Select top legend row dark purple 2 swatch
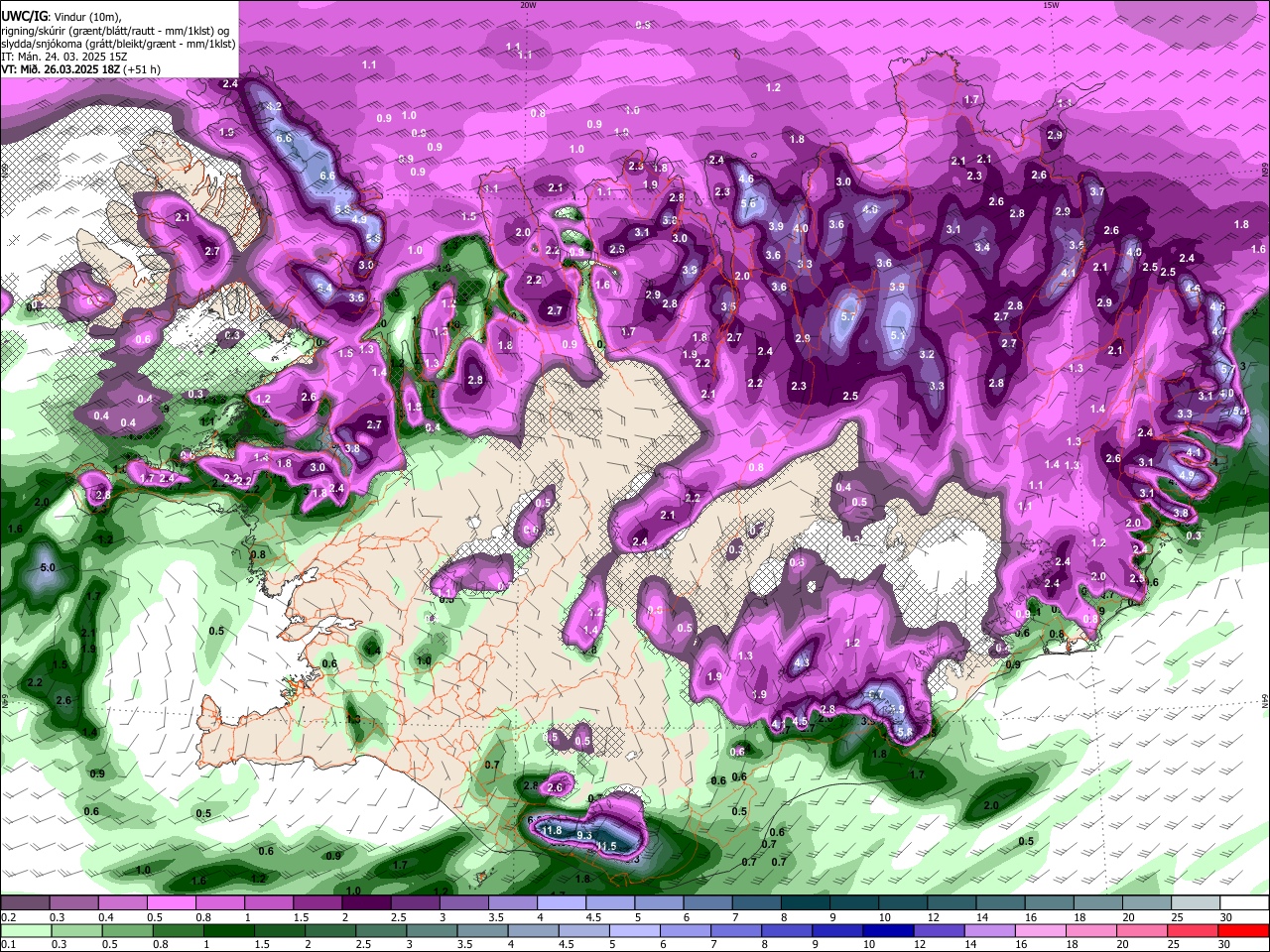The height and width of the screenshot is (952, 1270). (x=366, y=903)
